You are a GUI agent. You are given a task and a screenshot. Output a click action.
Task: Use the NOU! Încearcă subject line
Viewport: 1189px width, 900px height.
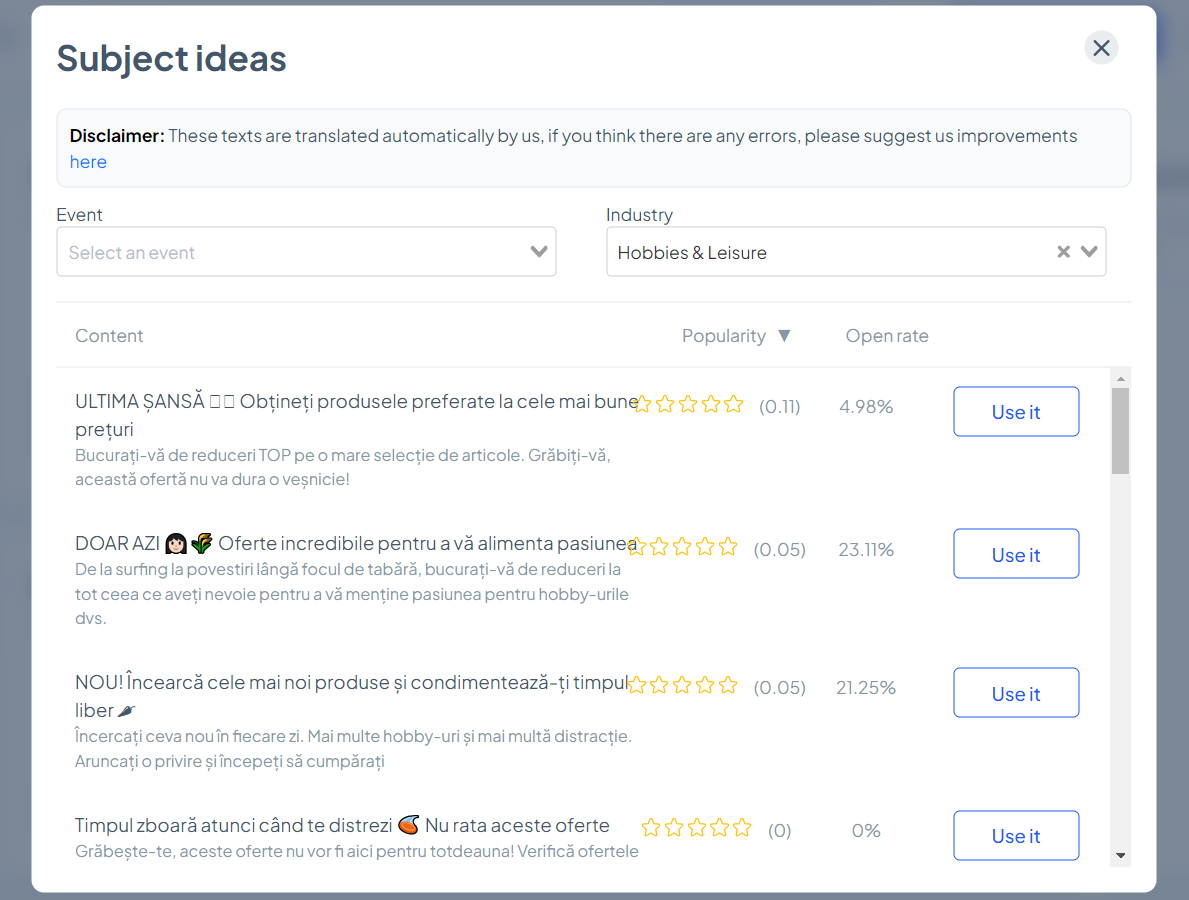(1015, 693)
